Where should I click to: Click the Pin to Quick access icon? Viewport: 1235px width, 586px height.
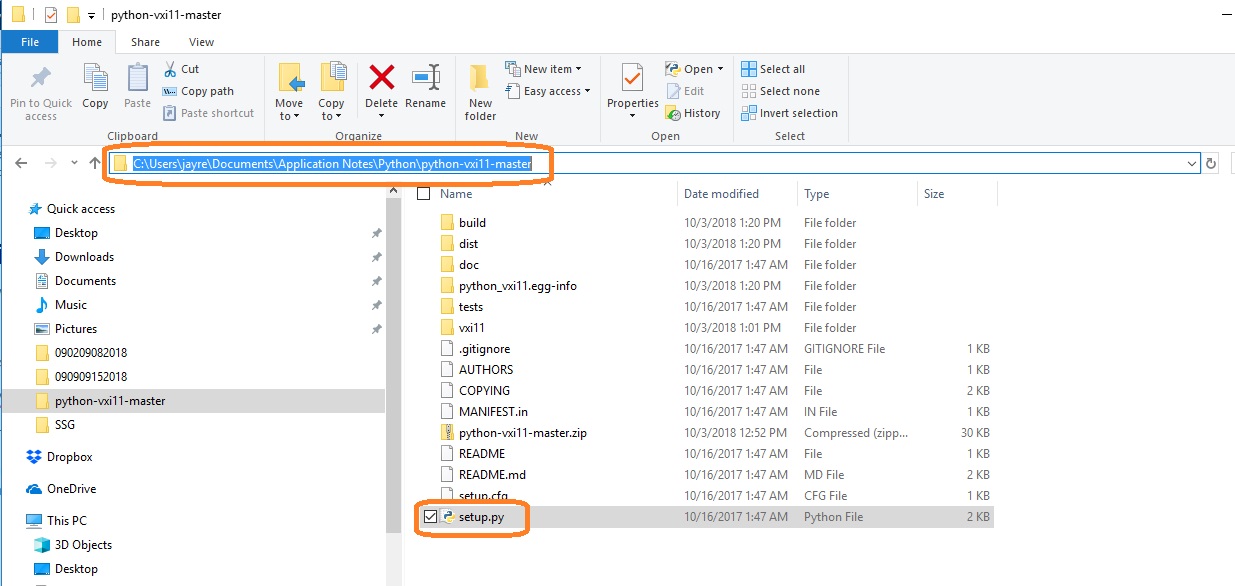41,78
